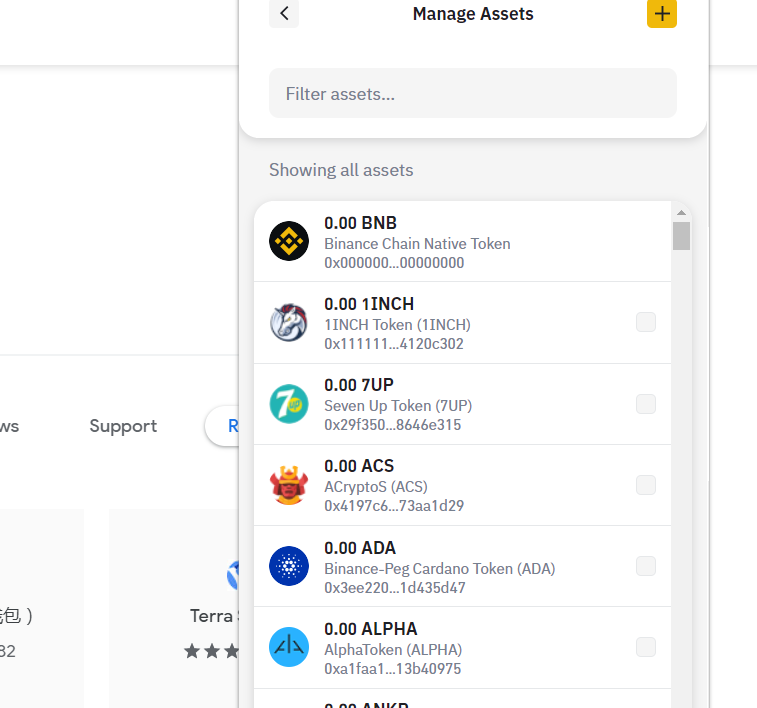Click the asset list scroll-up arrow

click(x=681, y=213)
